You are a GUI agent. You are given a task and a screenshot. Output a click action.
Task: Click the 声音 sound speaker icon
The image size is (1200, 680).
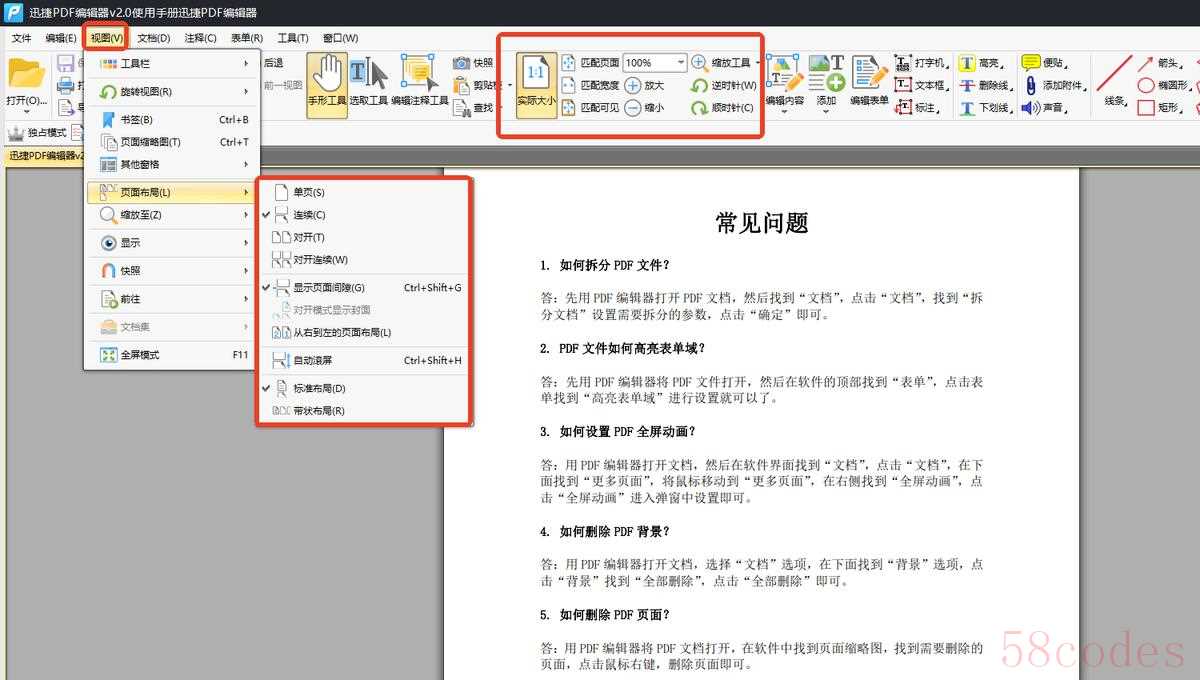[1030, 107]
